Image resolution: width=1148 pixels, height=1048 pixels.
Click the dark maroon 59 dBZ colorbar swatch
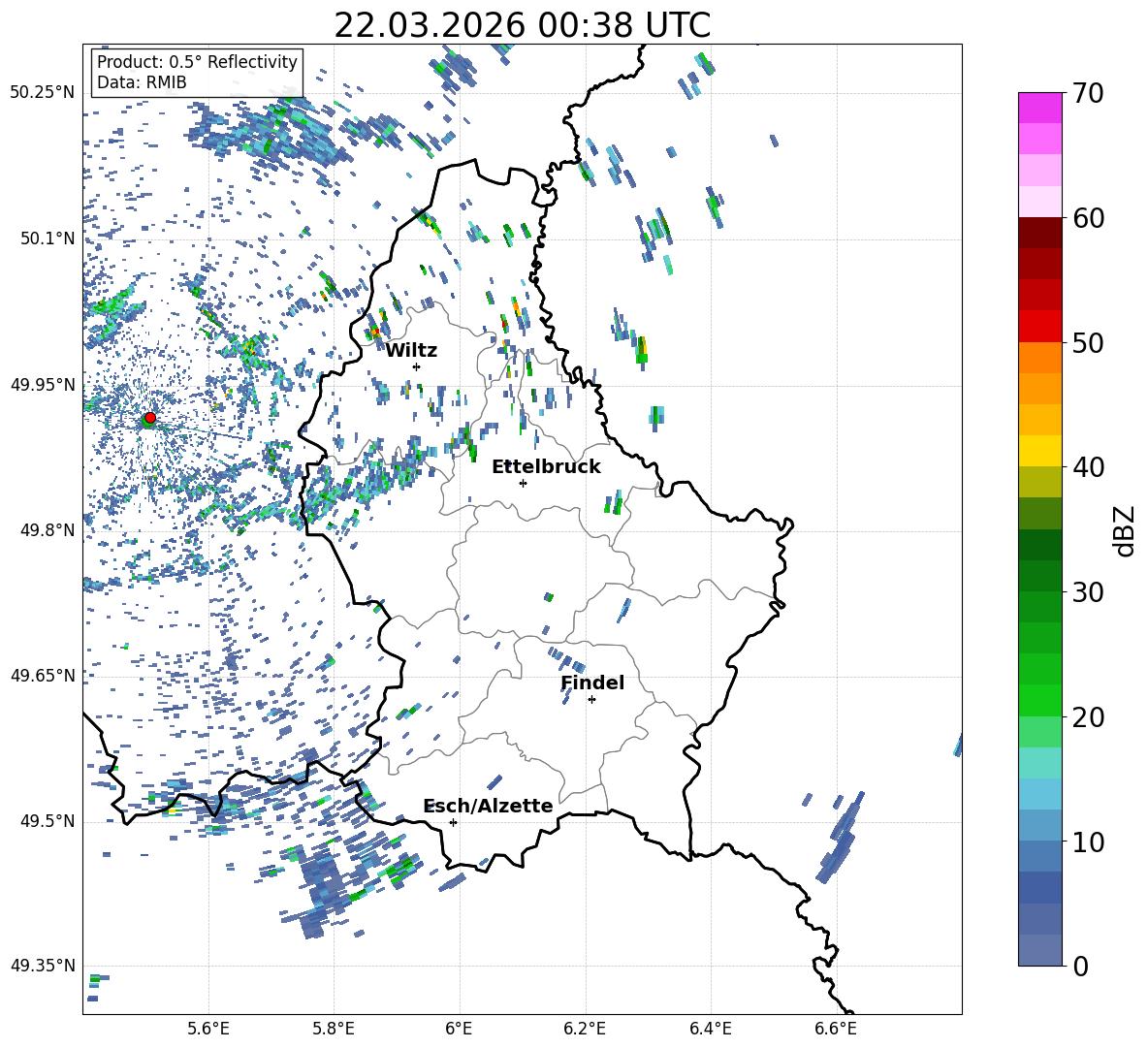[x=1039, y=233]
